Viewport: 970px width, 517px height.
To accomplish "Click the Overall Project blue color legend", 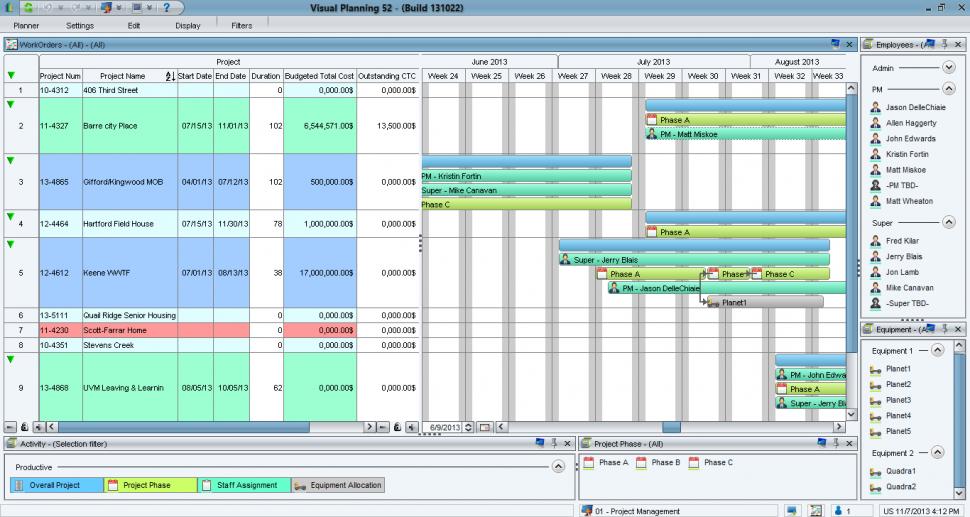I will point(56,485).
